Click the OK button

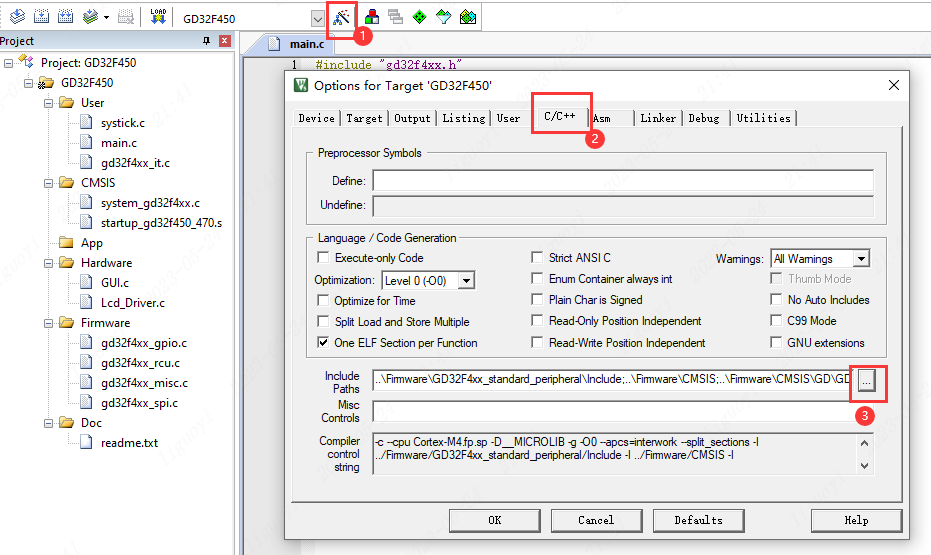pyautogui.click(x=495, y=521)
